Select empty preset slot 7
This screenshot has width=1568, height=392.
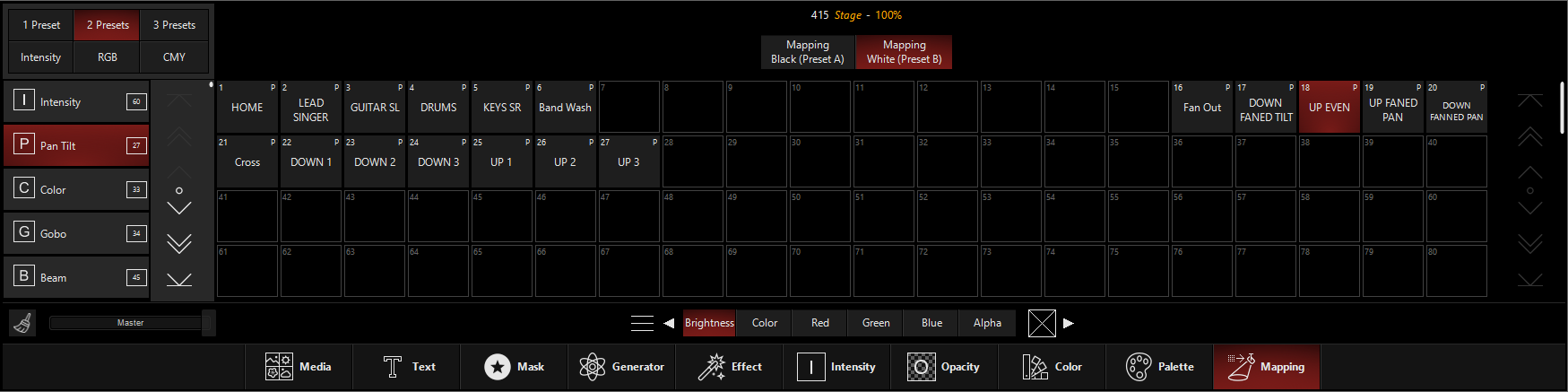(629, 107)
